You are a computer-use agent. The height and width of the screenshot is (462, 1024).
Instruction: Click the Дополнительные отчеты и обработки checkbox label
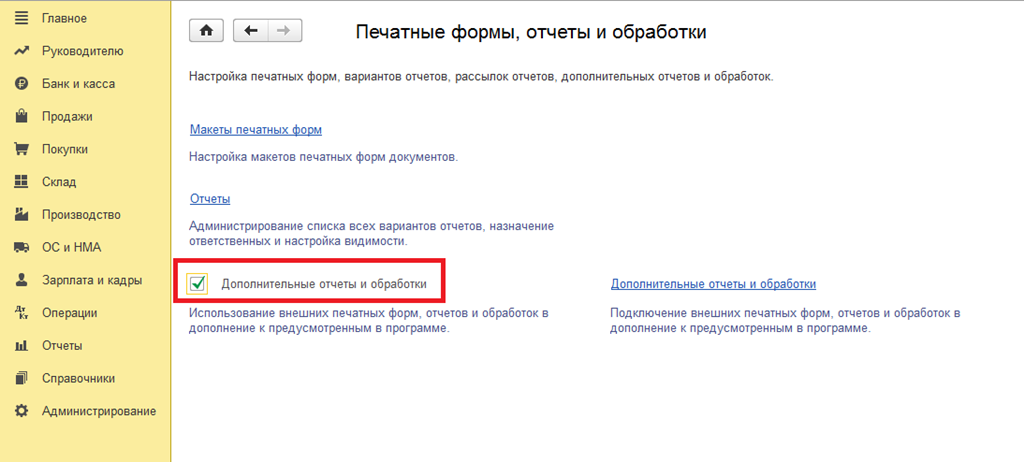click(324, 284)
